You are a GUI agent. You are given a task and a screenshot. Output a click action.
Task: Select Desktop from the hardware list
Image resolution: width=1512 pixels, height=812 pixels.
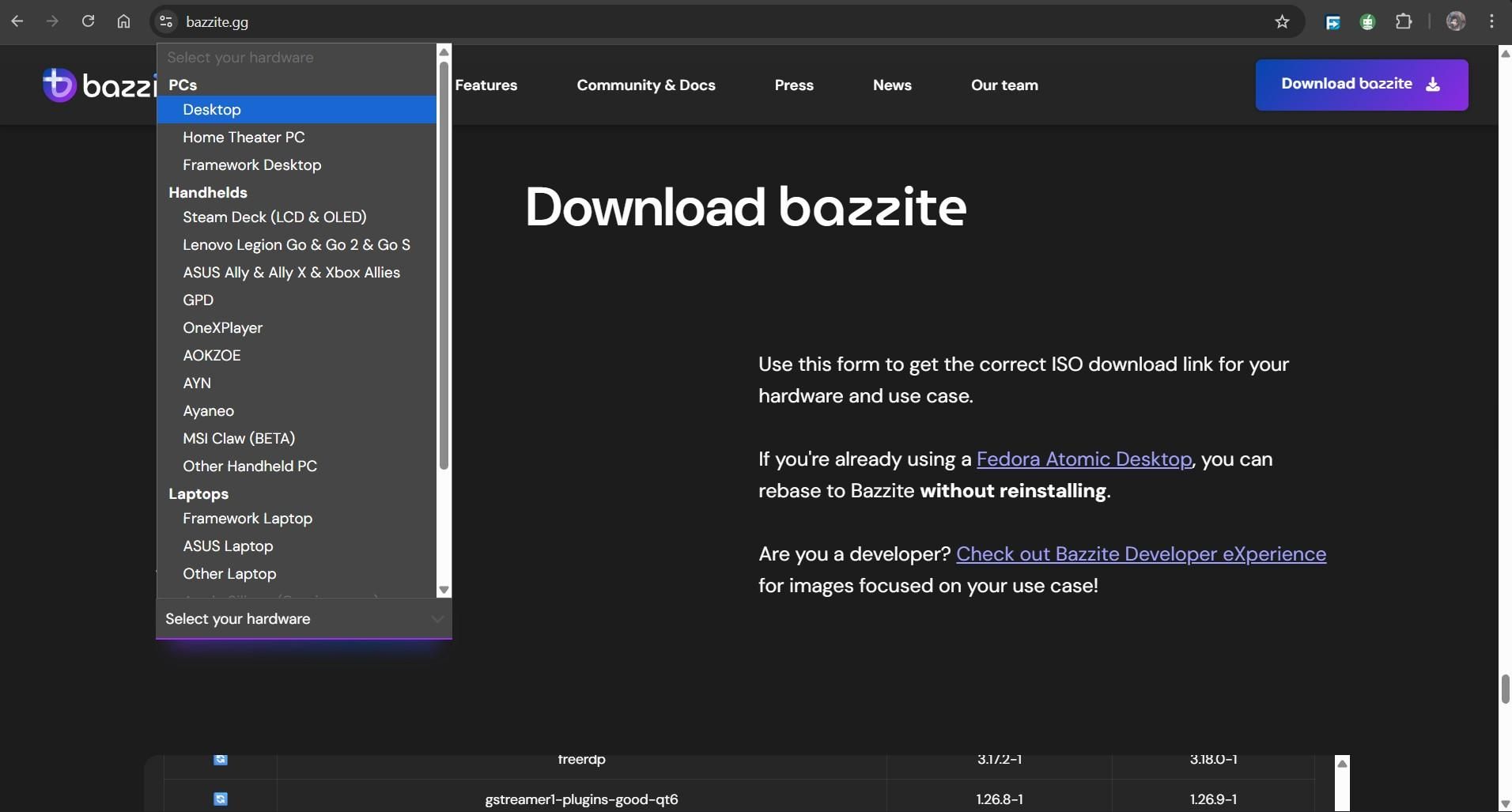tap(212, 110)
